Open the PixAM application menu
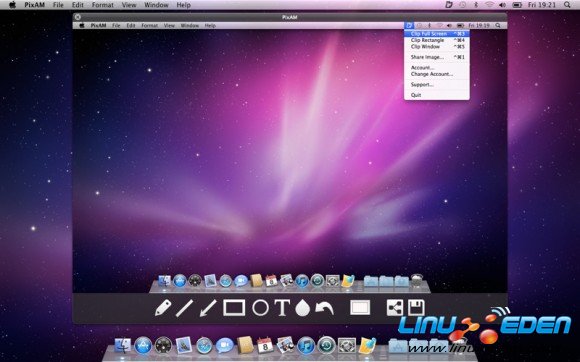The height and width of the screenshot is (362, 580). click(x=34, y=5)
